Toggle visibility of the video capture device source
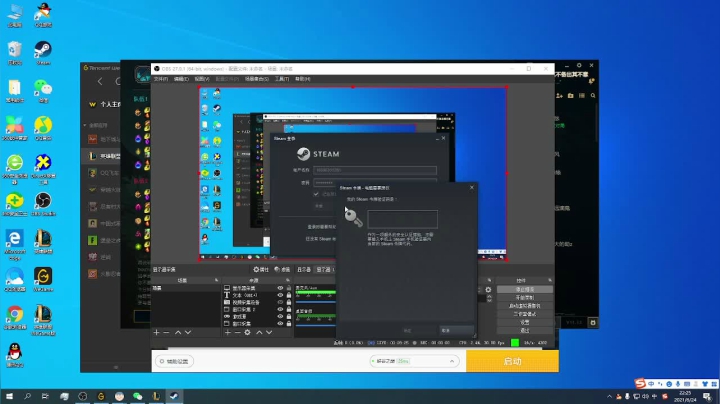Image resolution: width=720 pixels, height=404 pixels. (280, 303)
